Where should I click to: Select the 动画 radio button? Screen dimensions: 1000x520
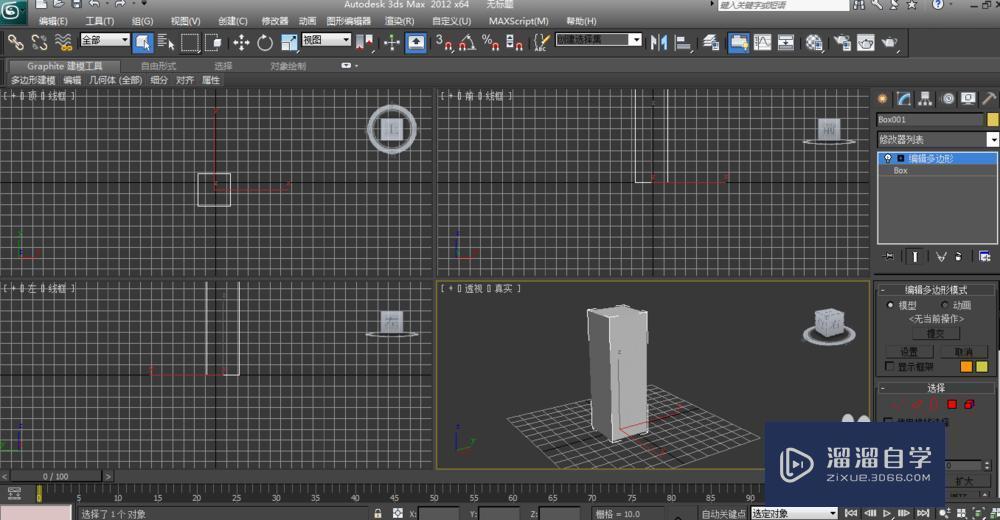tap(946, 306)
